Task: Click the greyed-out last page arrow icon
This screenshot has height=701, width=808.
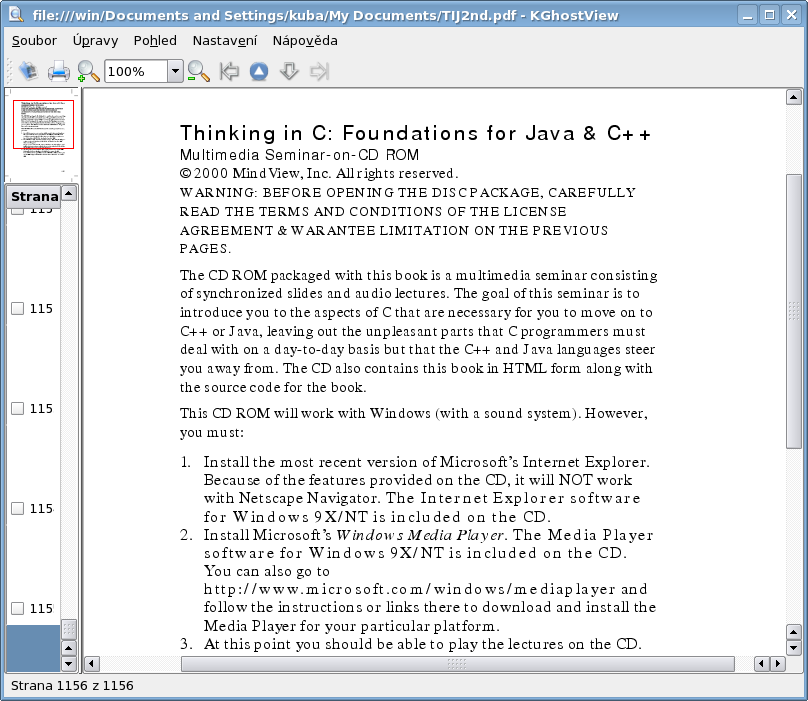Action: (319, 71)
